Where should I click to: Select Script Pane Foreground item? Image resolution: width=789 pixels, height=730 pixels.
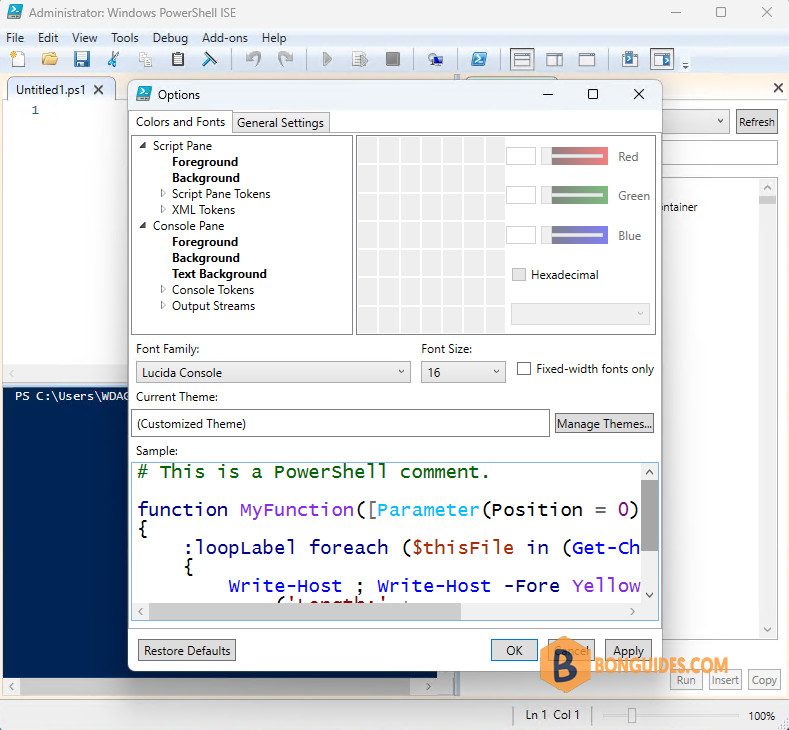pyautogui.click(x=205, y=161)
